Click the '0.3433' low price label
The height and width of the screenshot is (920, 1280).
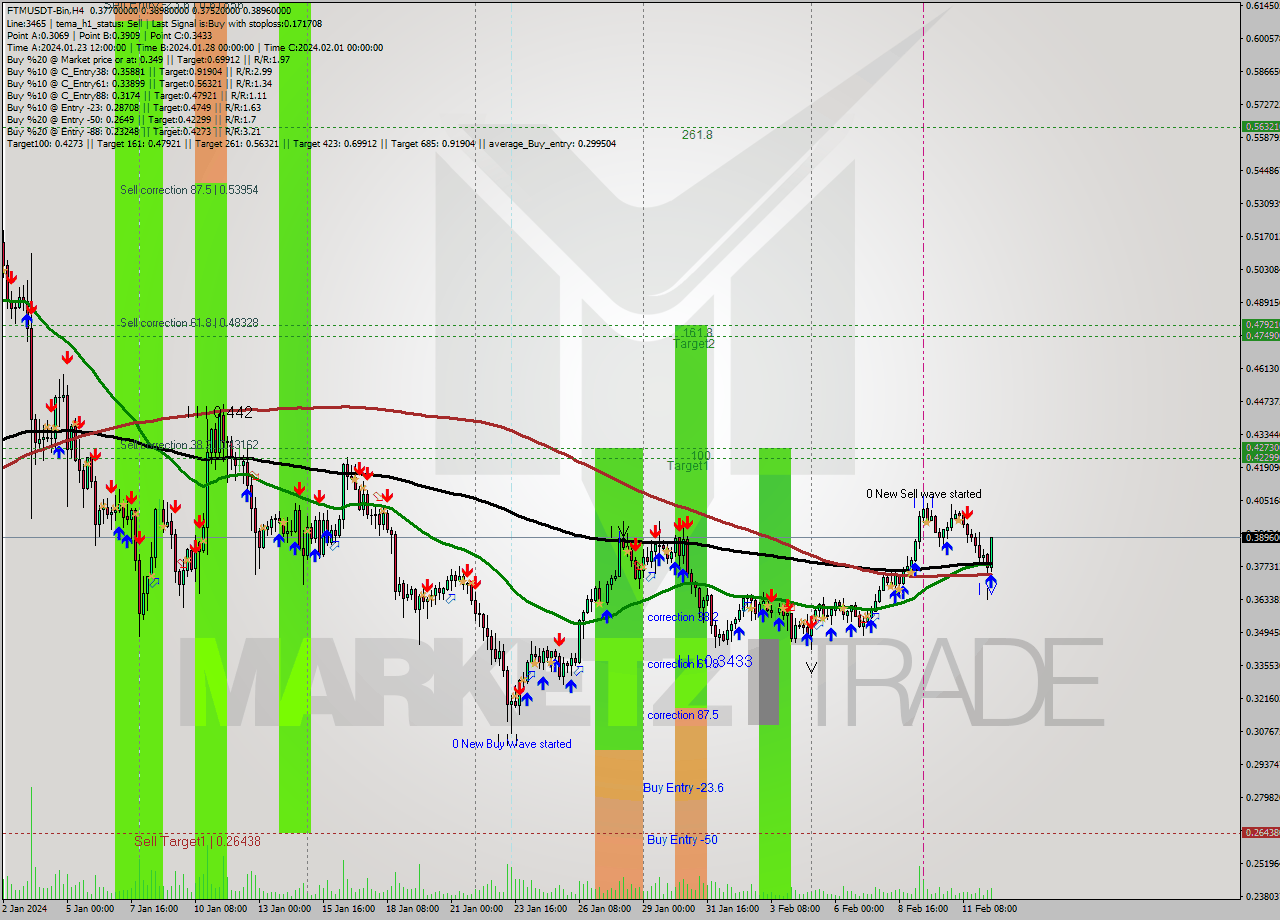tap(726, 662)
